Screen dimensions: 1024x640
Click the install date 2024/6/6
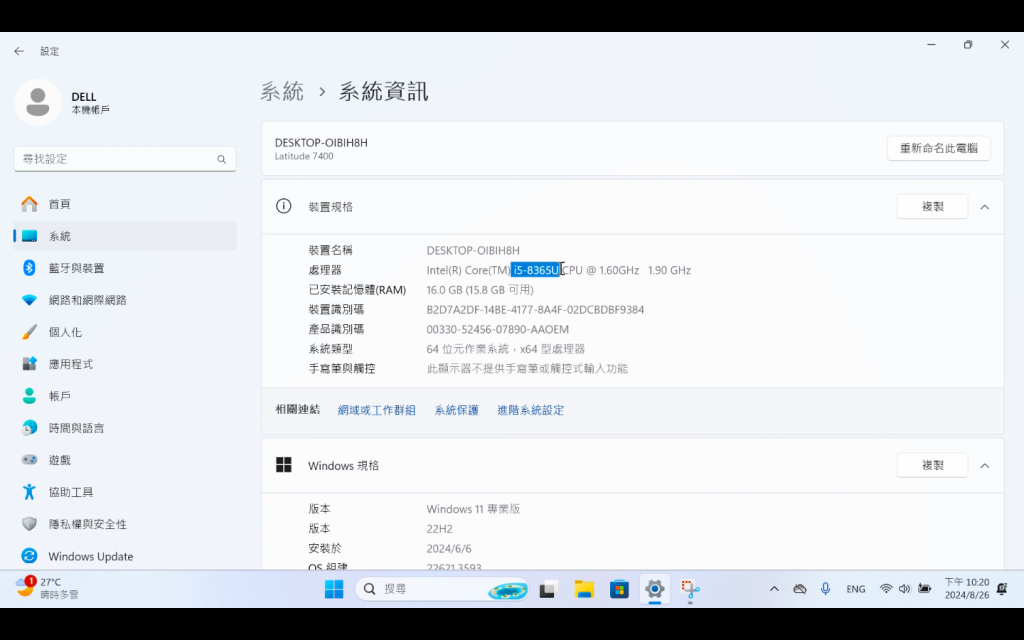449,548
